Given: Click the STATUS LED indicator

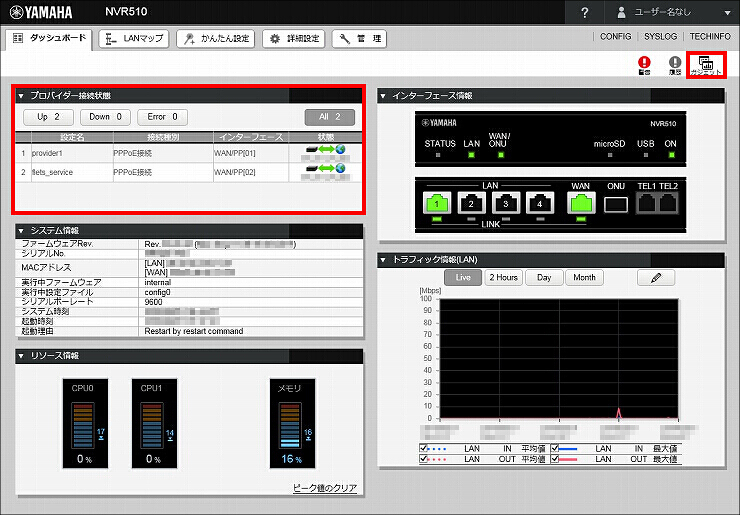Looking at the screenshot, I should point(438,155).
